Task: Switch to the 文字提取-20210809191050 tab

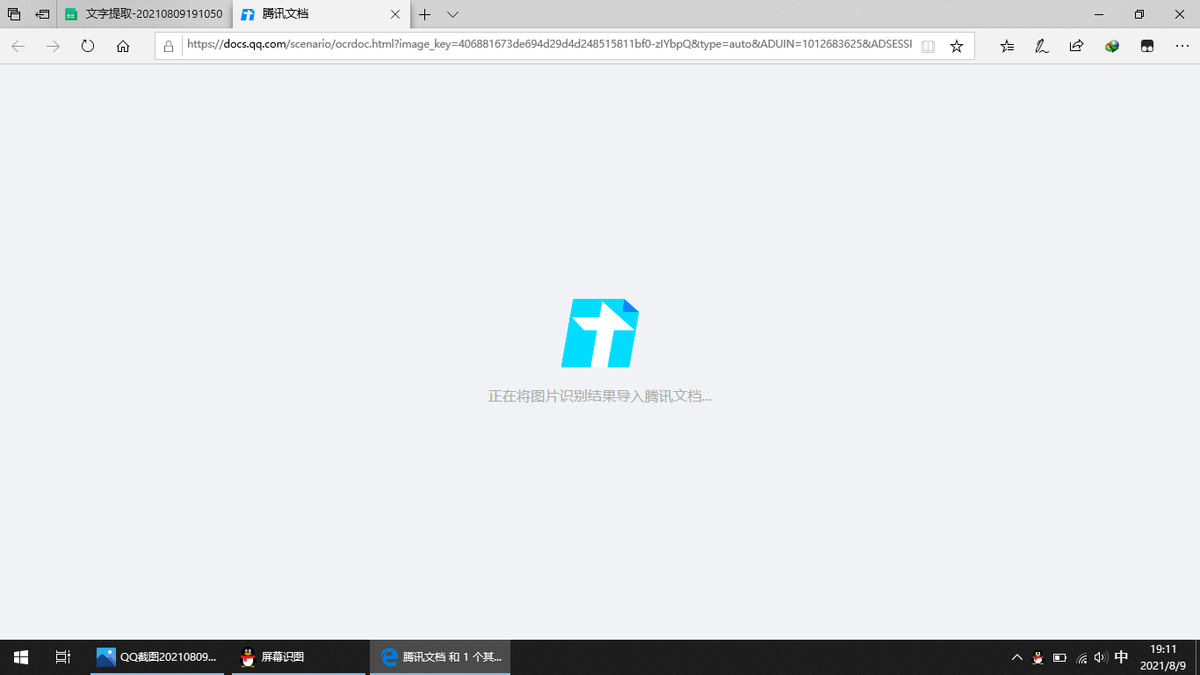Action: [144, 14]
